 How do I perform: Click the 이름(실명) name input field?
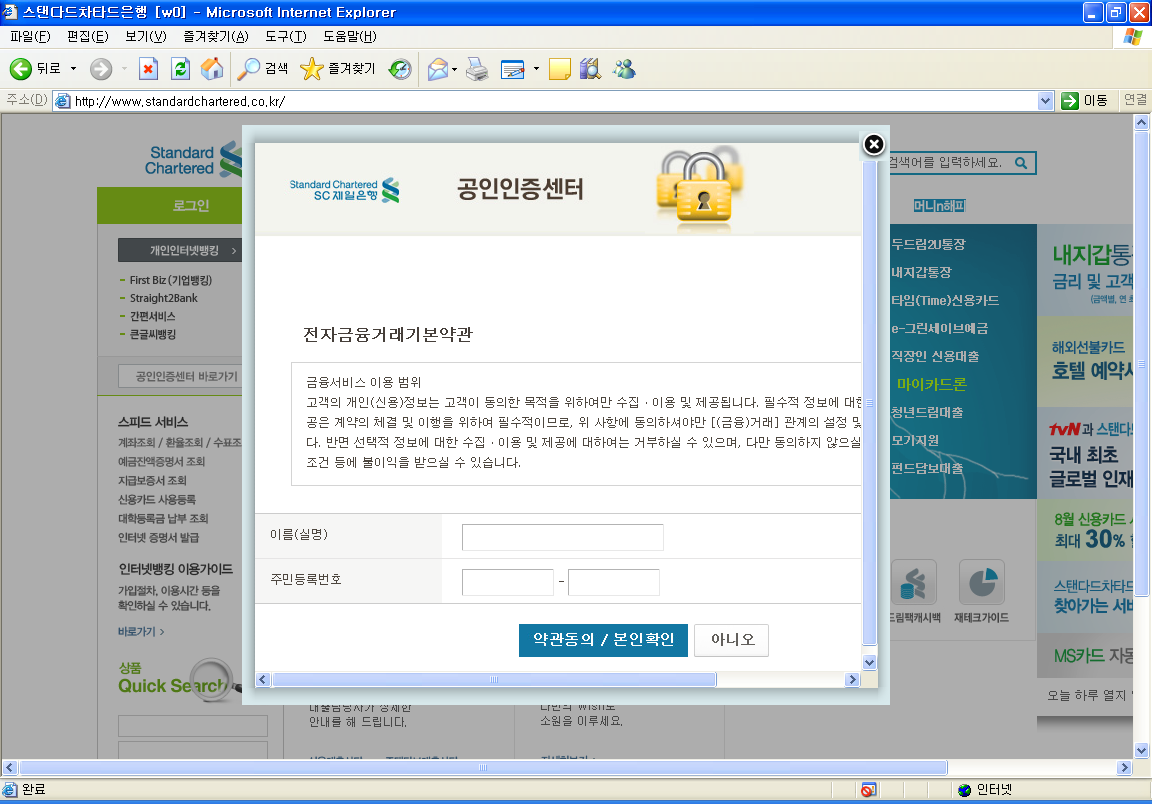[x=563, y=537]
